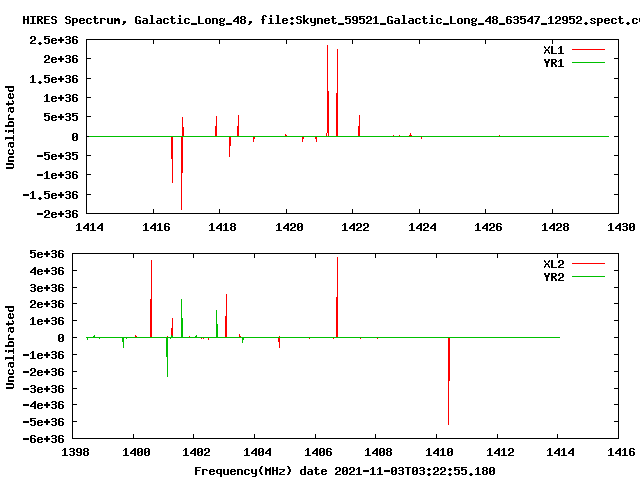Click the 1428 tick label on top x-axis

point(555,227)
